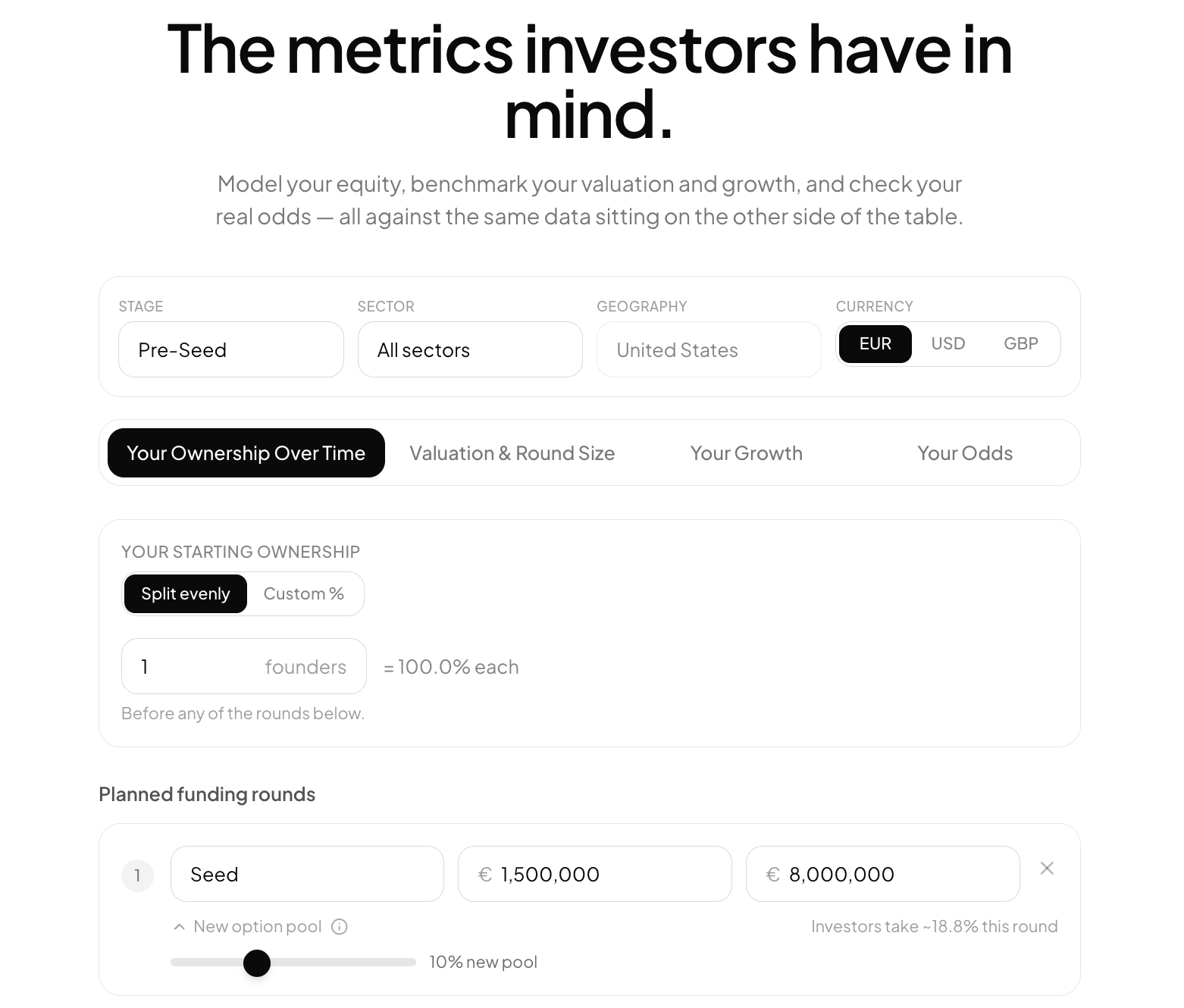Collapse the New option pool chevron
This screenshot has width=1184, height=1008.
(179, 927)
